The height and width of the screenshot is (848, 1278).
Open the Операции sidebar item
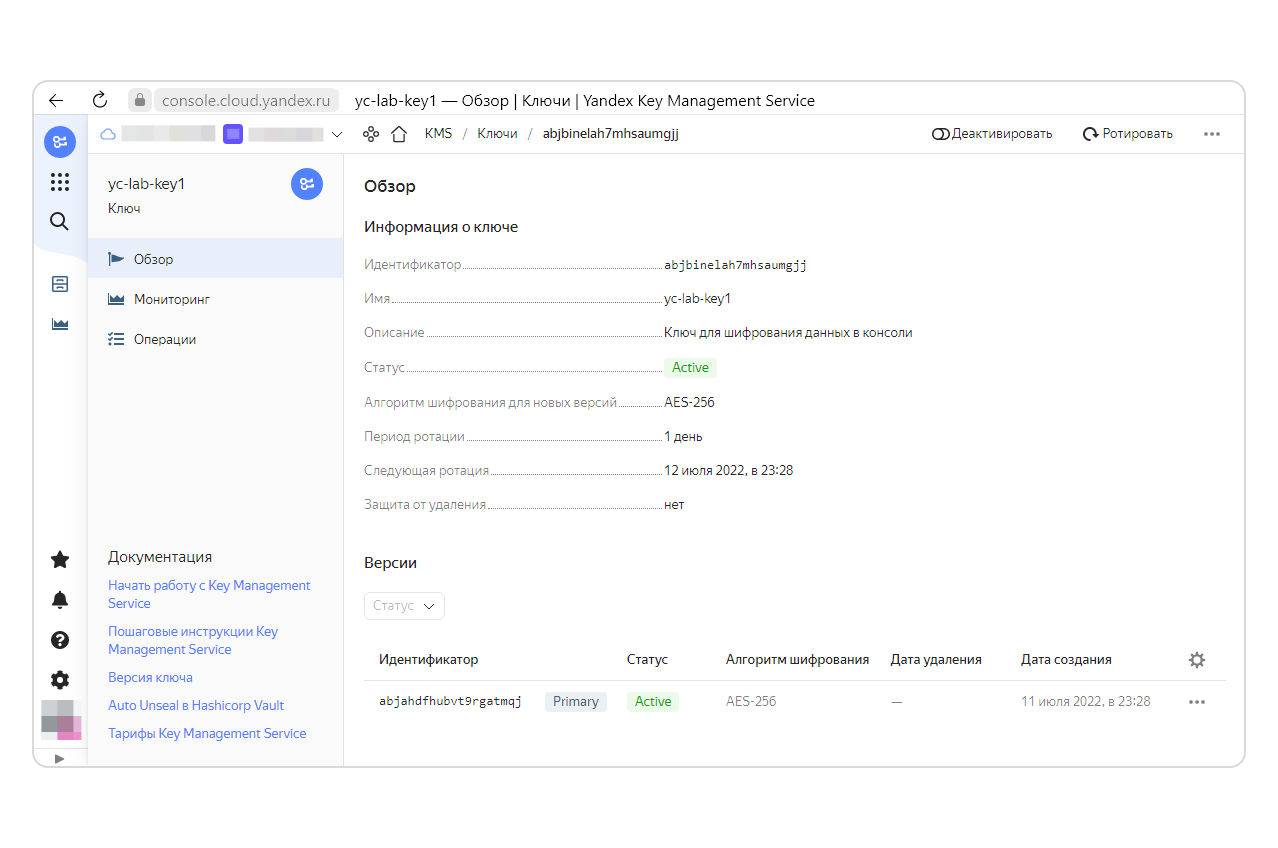pyautogui.click(x=216, y=339)
